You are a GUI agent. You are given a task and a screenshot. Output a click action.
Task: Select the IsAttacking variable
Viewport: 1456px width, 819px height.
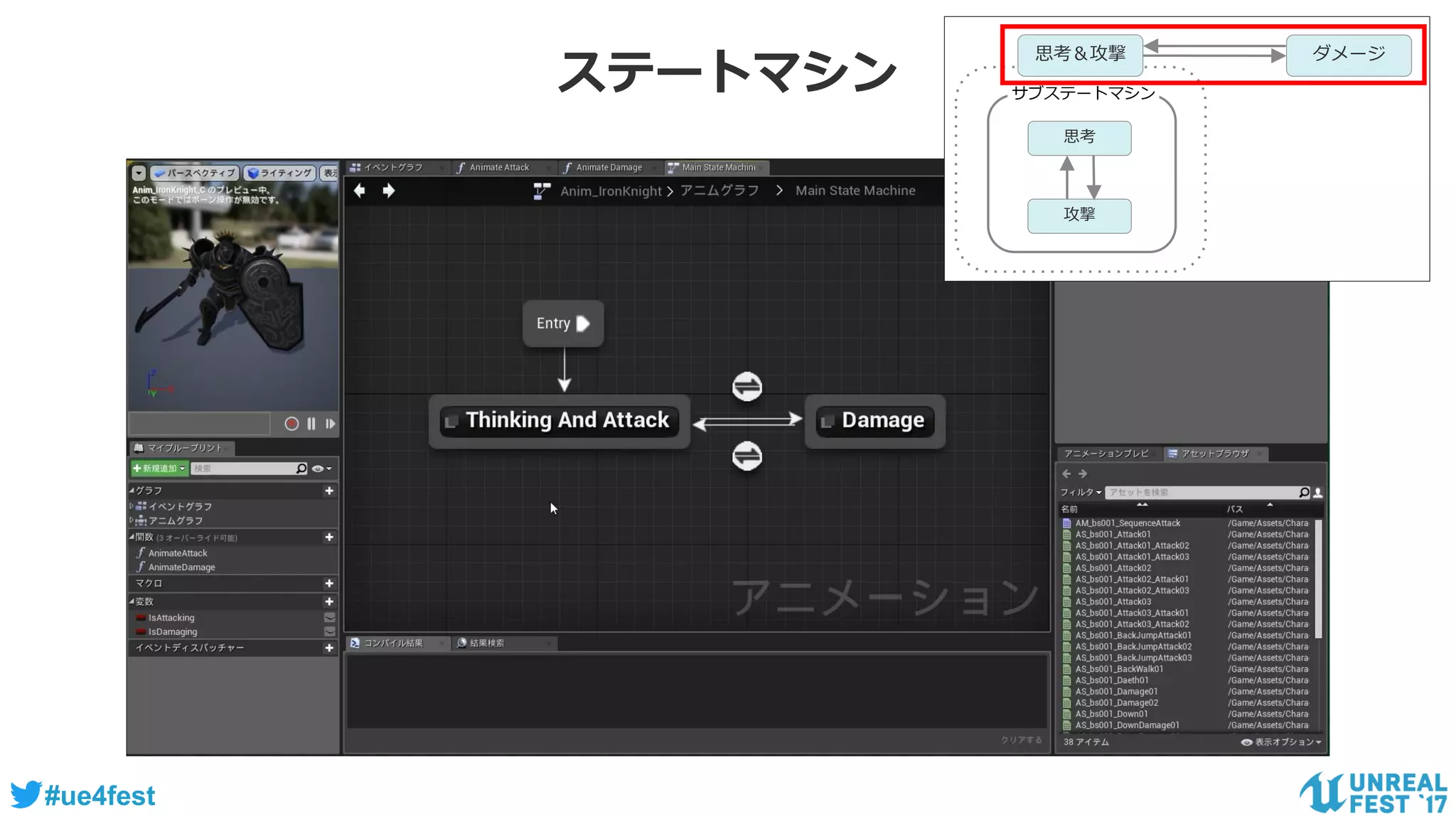coord(171,618)
